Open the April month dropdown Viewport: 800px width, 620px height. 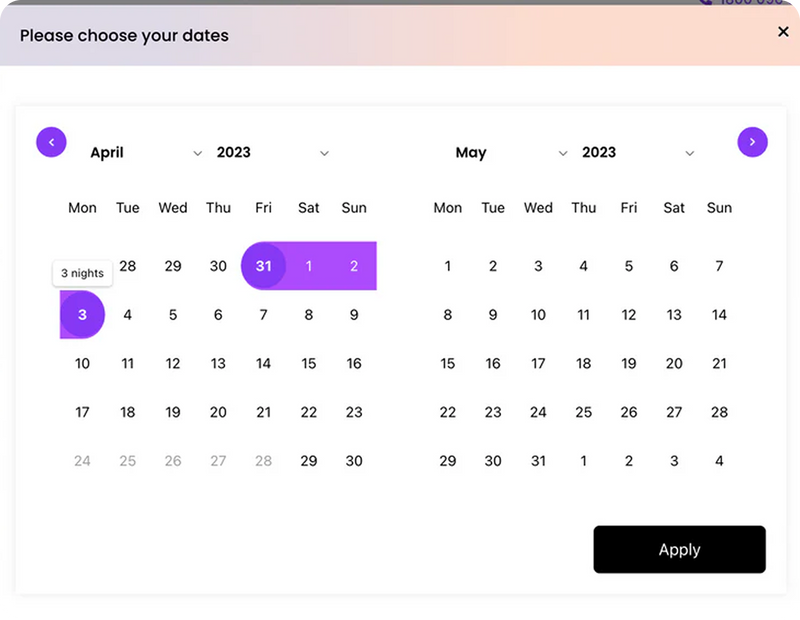click(146, 153)
